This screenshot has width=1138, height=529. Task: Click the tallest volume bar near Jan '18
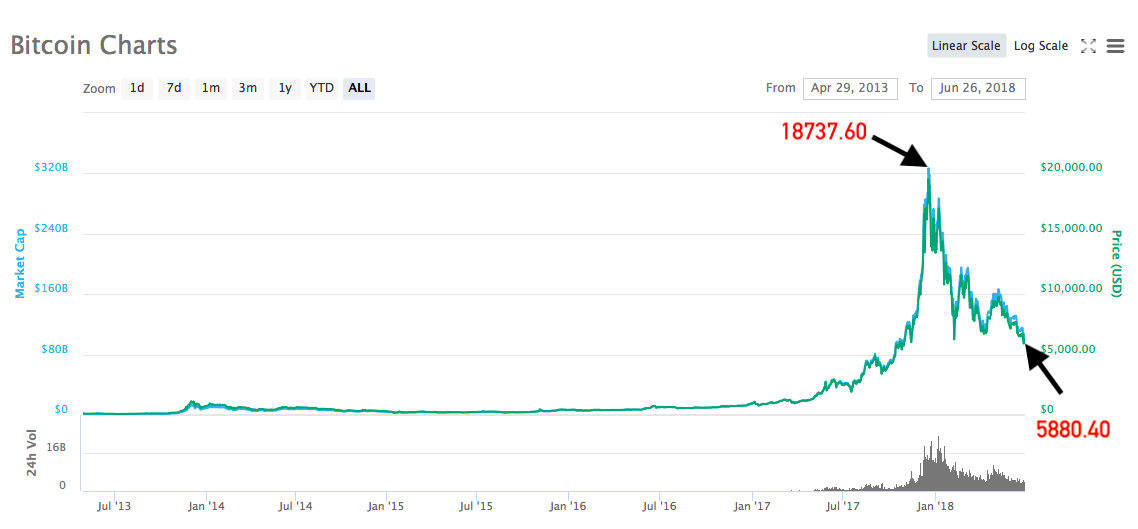(938, 463)
